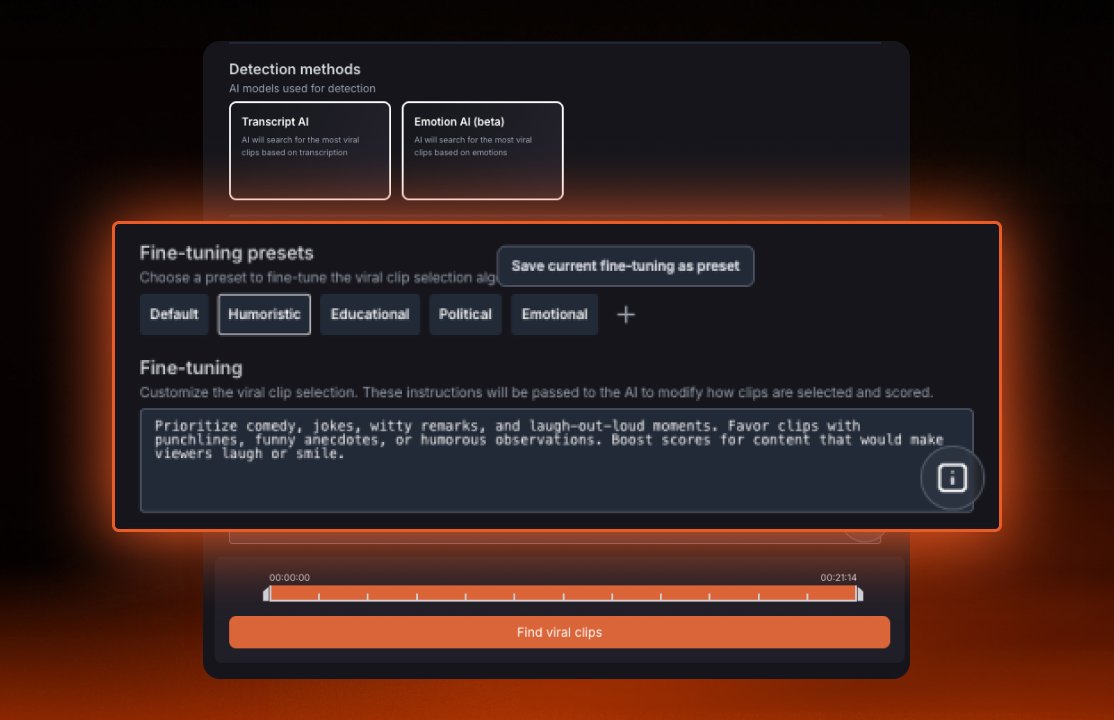Switch to the Political preset
The image size is (1114, 720).
[x=465, y=314]
